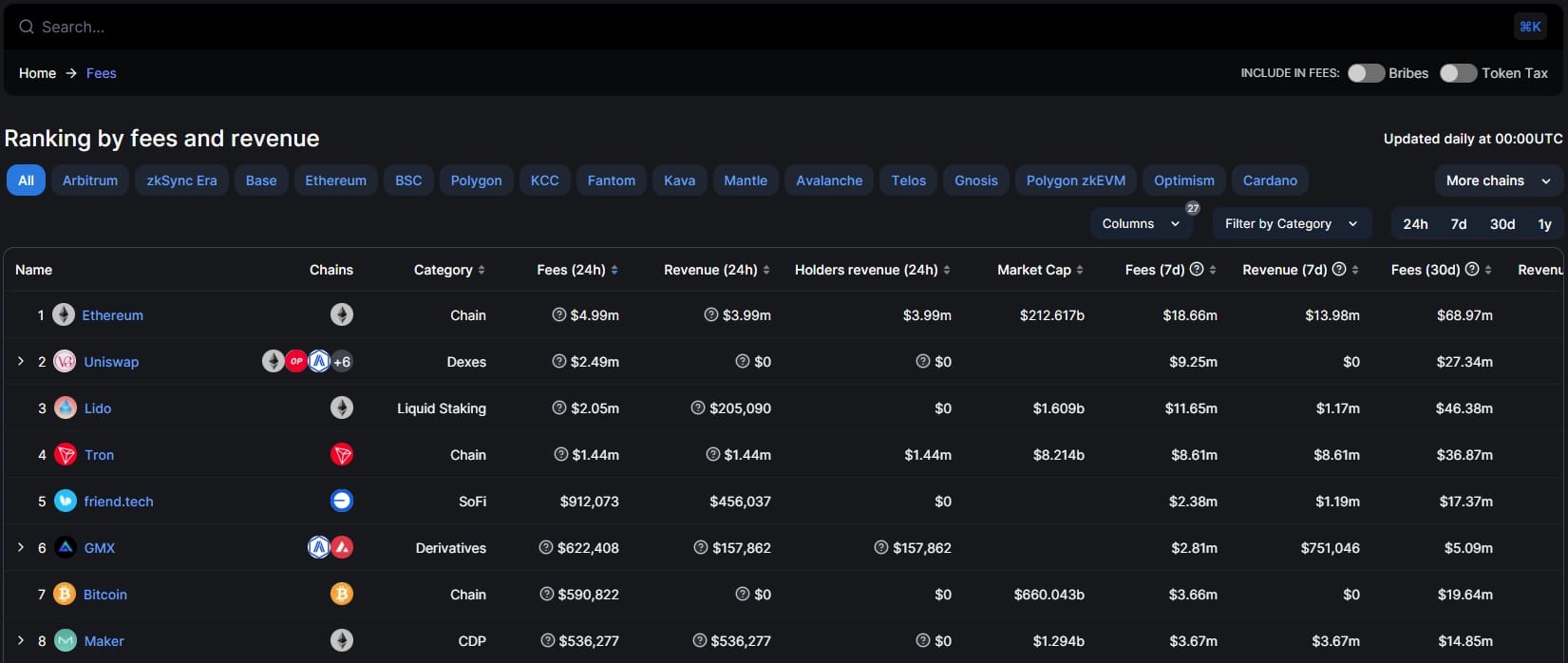
Task: Click the Liquid Staking category cell
Action: point(442,408)
